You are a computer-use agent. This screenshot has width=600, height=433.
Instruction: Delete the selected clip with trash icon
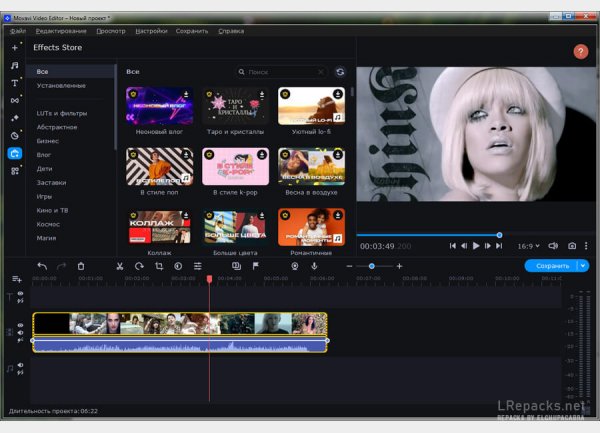tap(81, 266)
